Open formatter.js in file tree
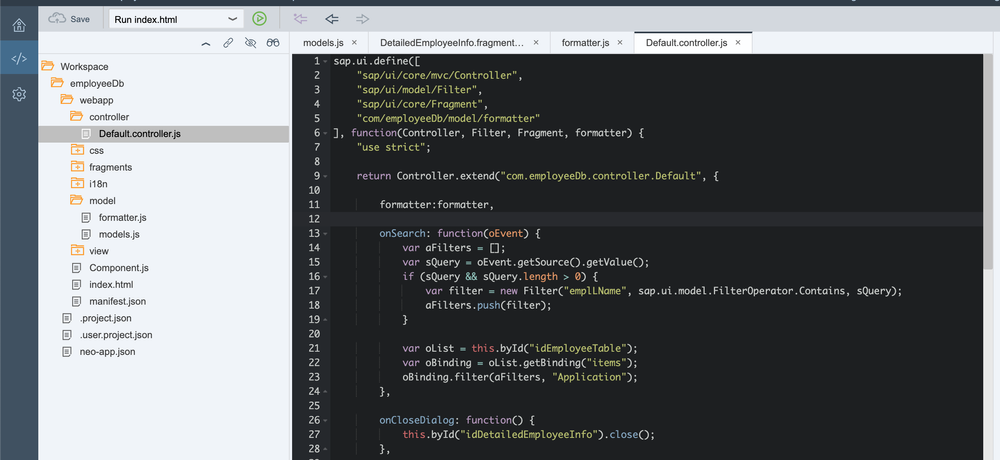This screenshot has height=460, width=1000. pyautogui.click(x=122, y=218)
